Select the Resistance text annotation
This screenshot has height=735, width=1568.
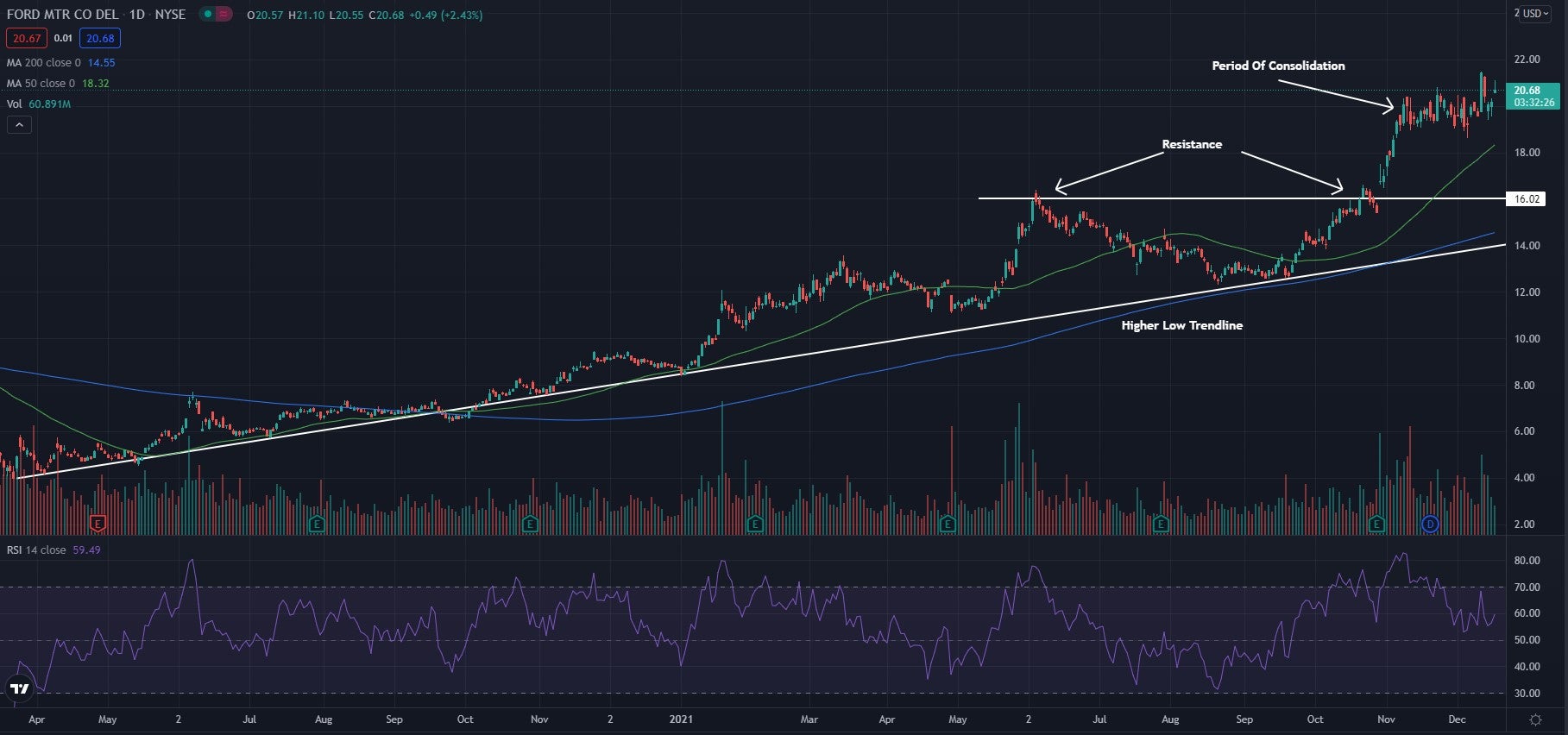[x=1192, y=144]
